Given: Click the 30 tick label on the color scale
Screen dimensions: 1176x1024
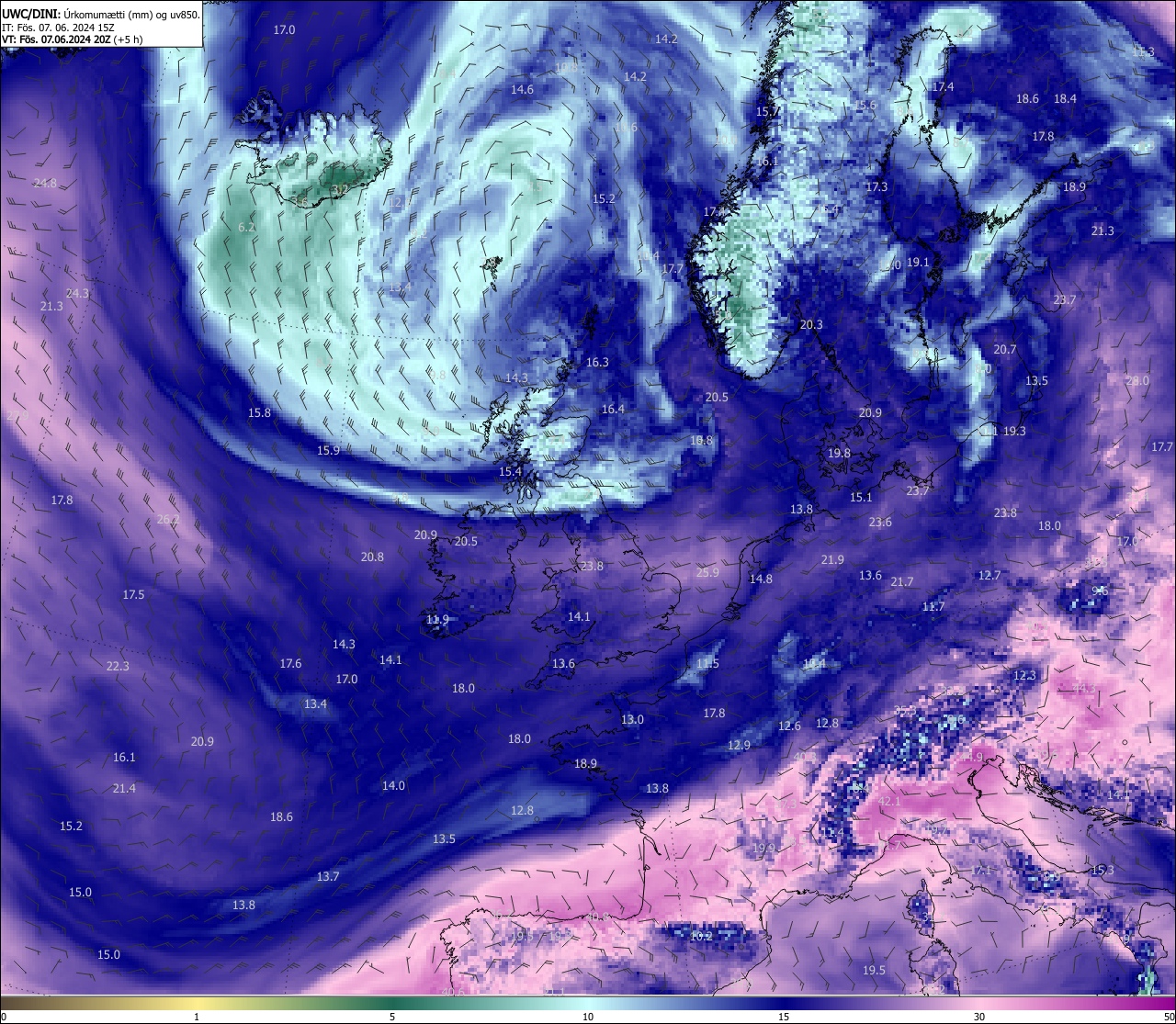Looking at the screenshot, I should [979, 1017].
